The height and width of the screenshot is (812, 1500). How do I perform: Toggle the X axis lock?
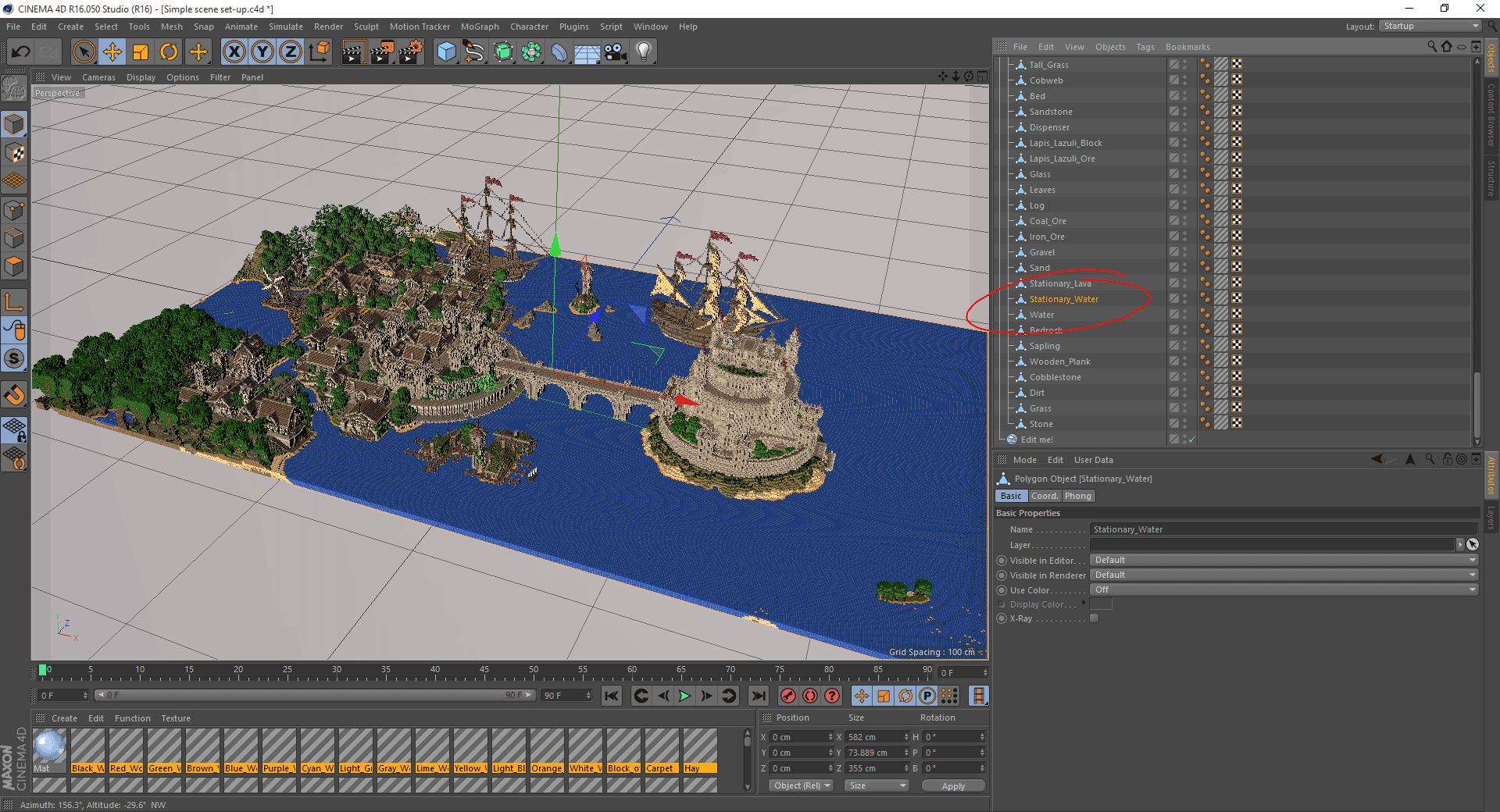[x=234, y=52]
